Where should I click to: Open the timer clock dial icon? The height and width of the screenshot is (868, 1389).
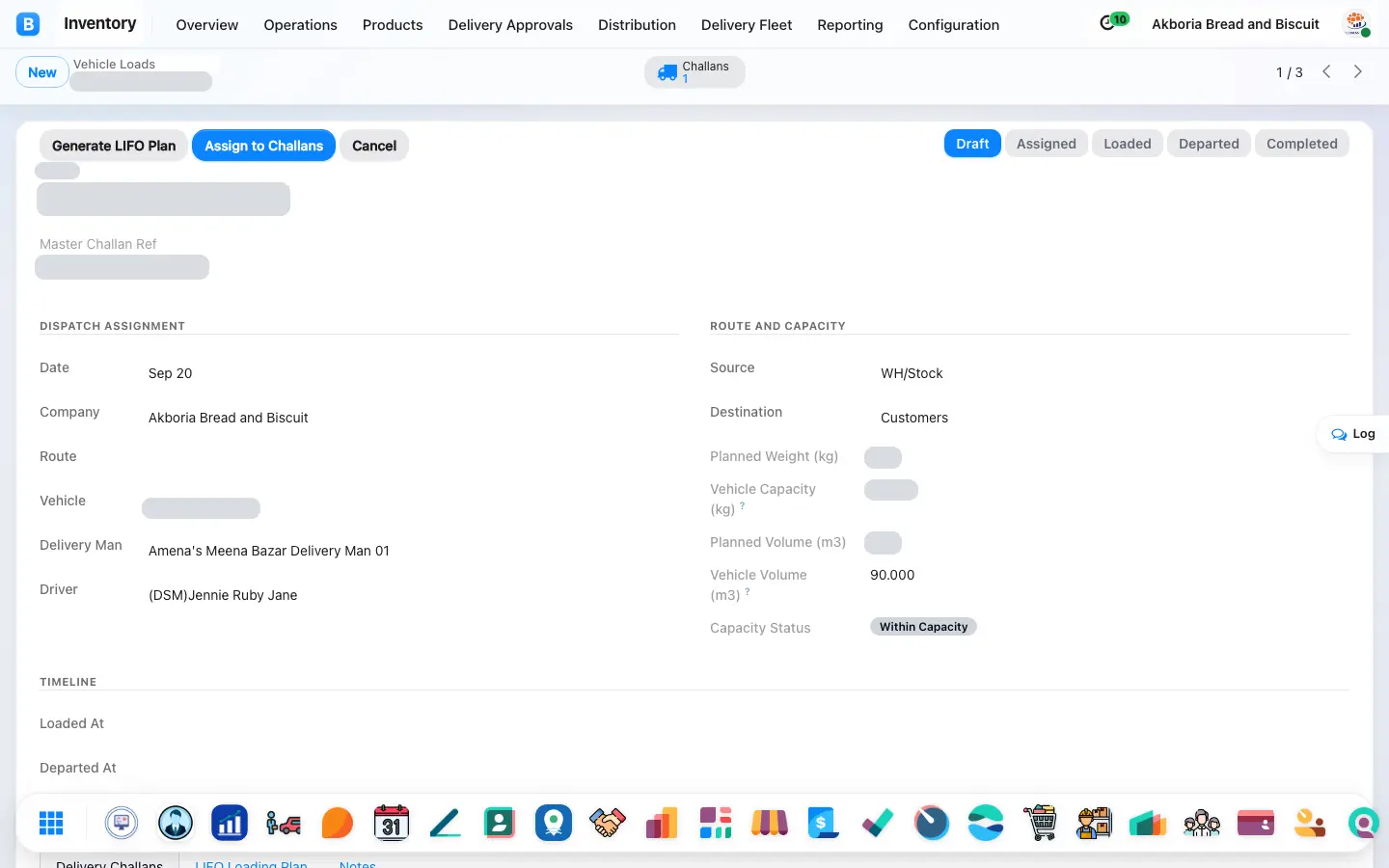coord(932,823)
